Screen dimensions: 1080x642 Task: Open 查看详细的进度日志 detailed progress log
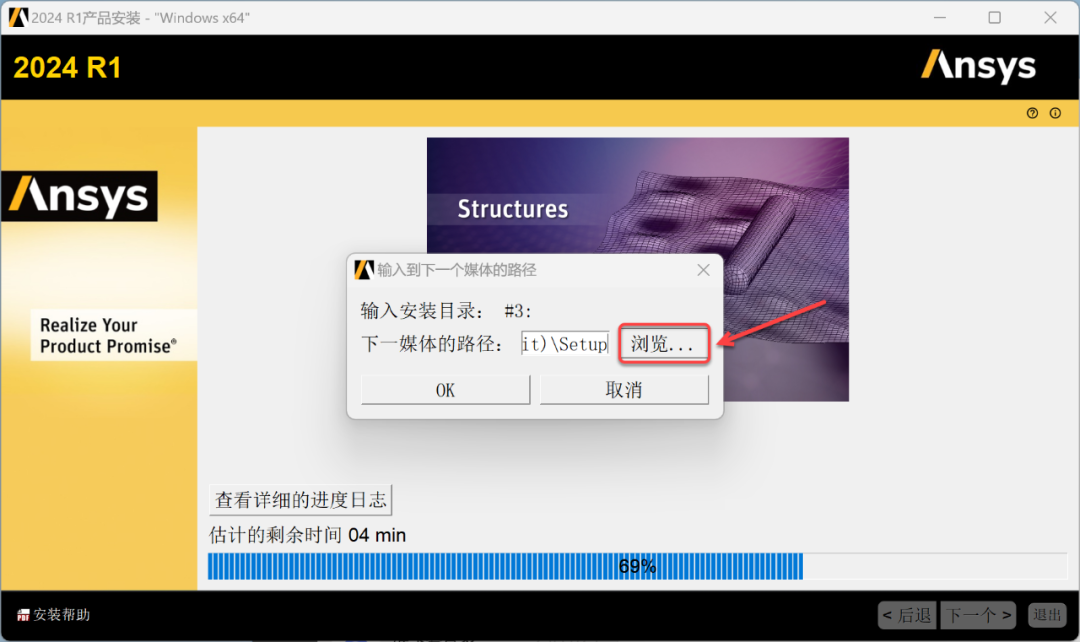[300, 499]
